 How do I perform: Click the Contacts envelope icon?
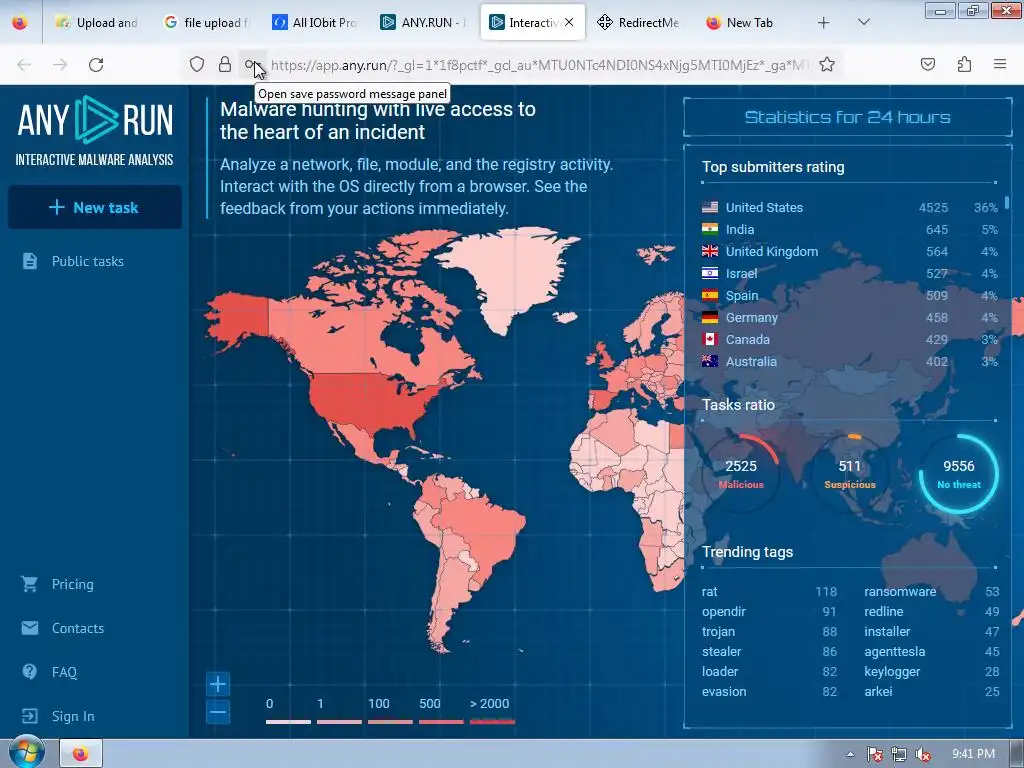click(29, 628)
